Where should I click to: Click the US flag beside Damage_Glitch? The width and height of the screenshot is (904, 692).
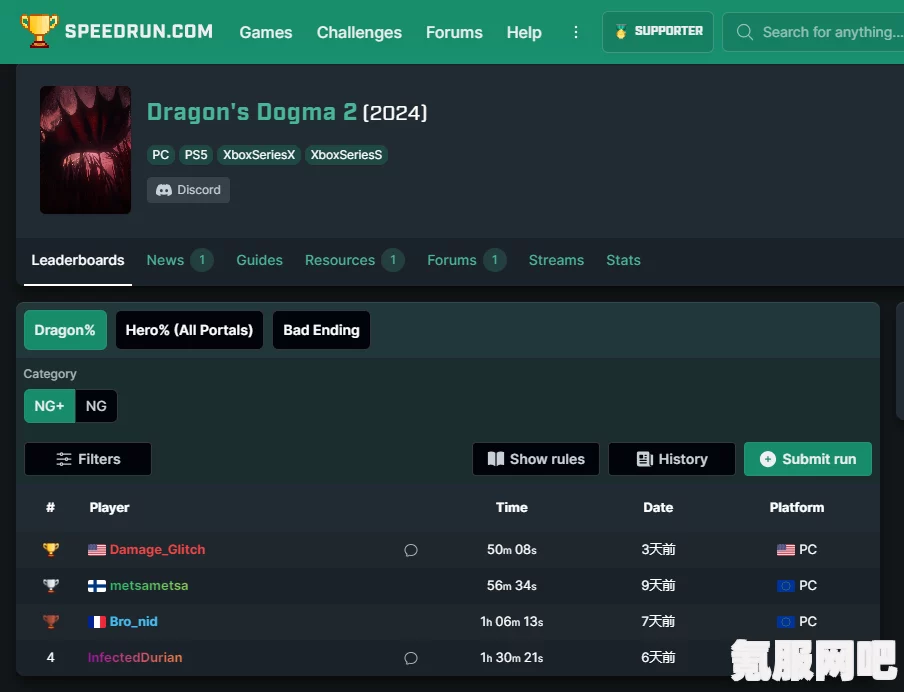coord(97,550)
